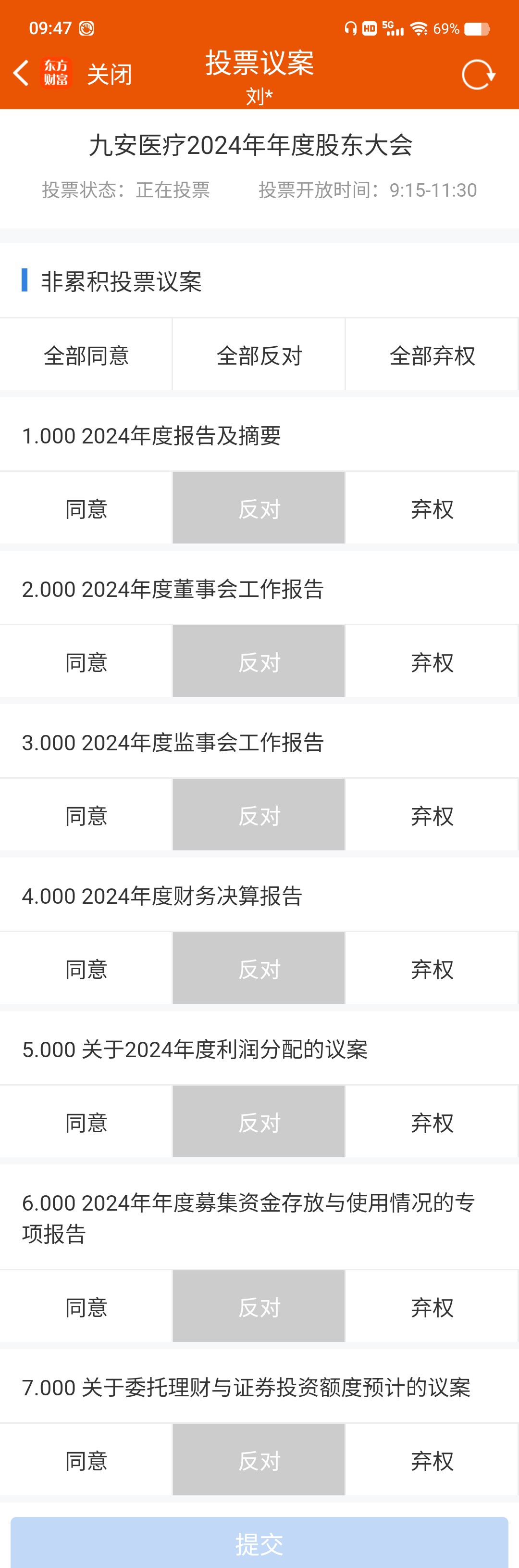Select 全部反对 for all proposals
The width and height of the screenshot is (519, 1568).
click(259, 355)
